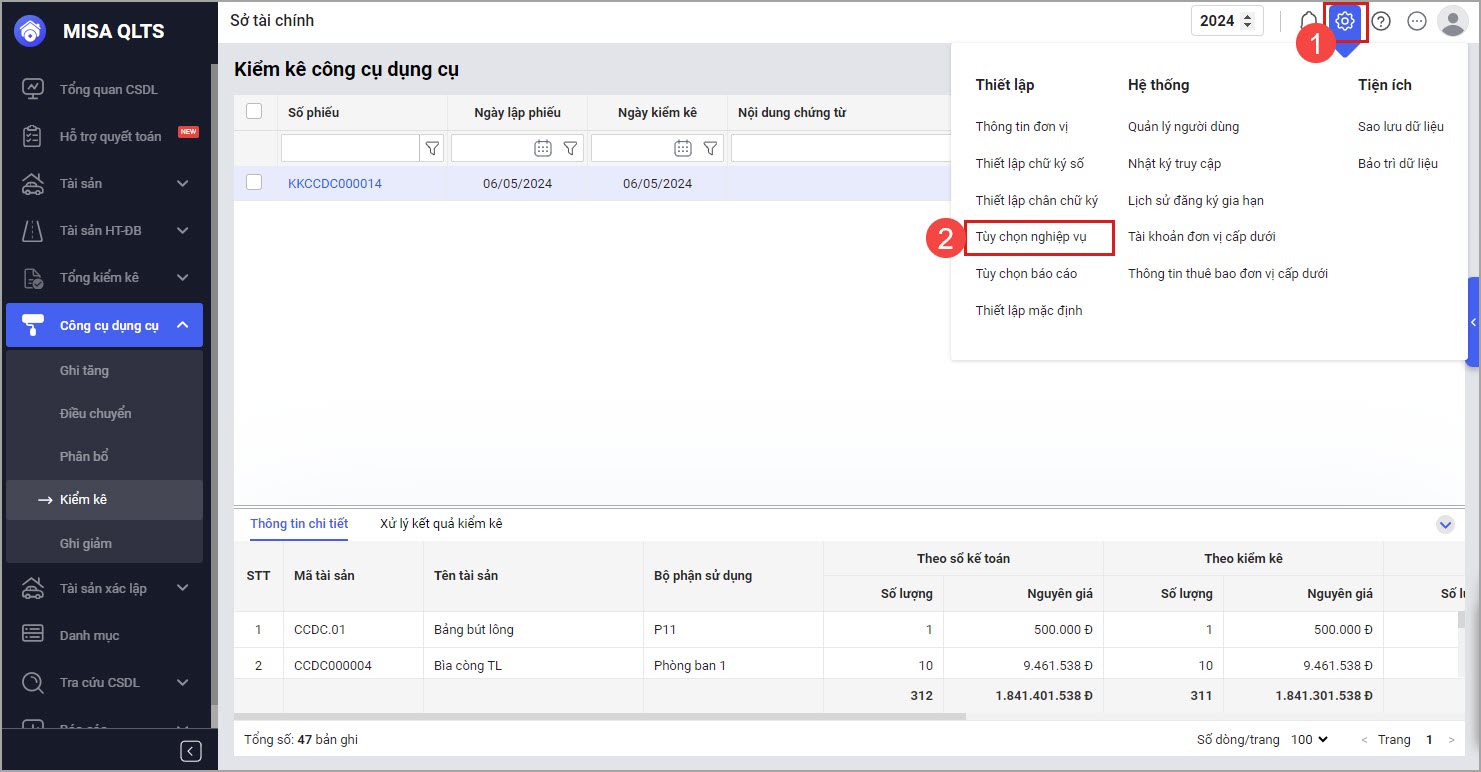Screen dimensions: 1481x772
Task: Select Tùy chọn nghiệp vụ menu item
Action: click(x=1030, y=237)
